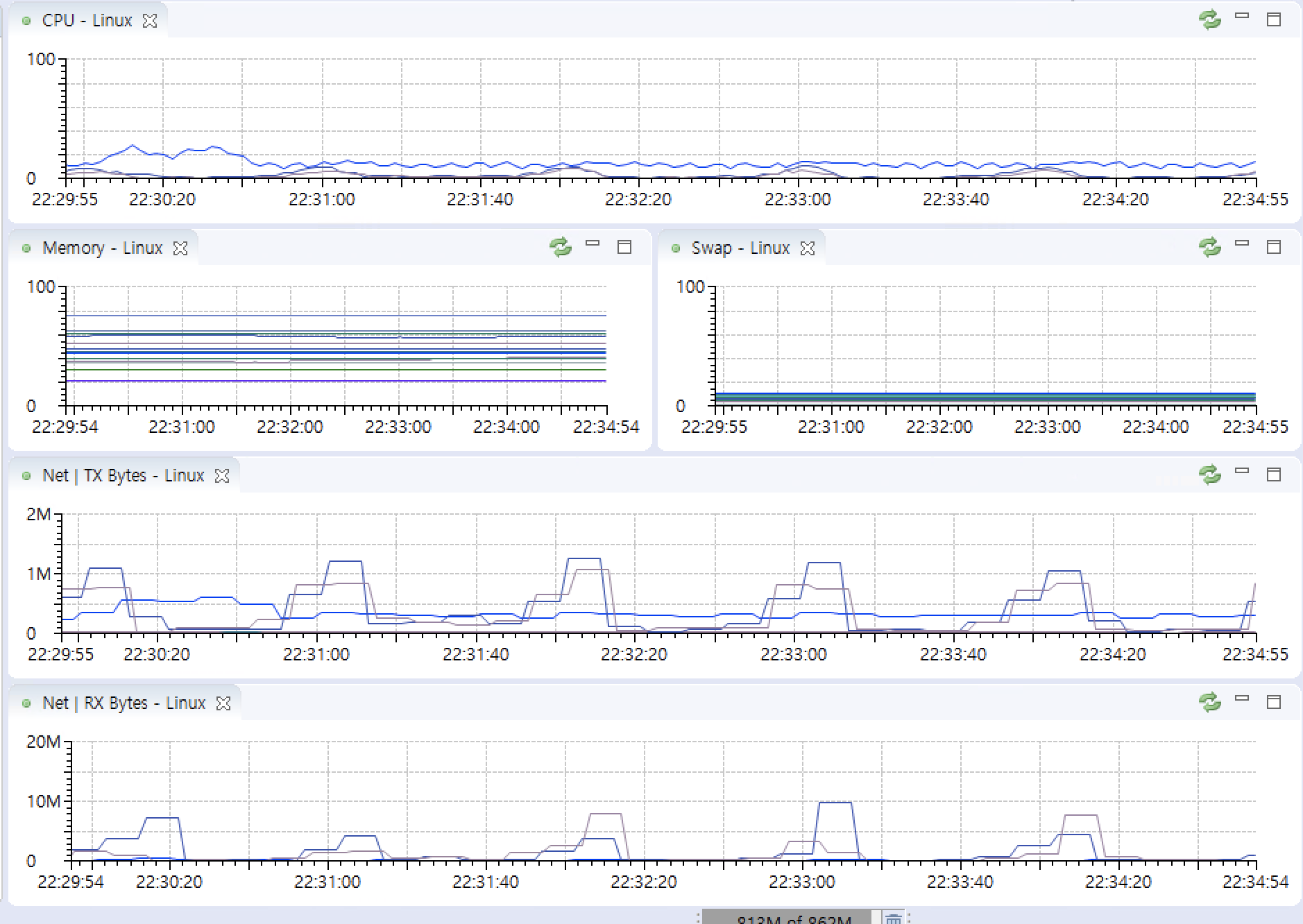Close the CPU - Linux tab
Viewport: 1303px width, 924px height.
tap(150, 21)
